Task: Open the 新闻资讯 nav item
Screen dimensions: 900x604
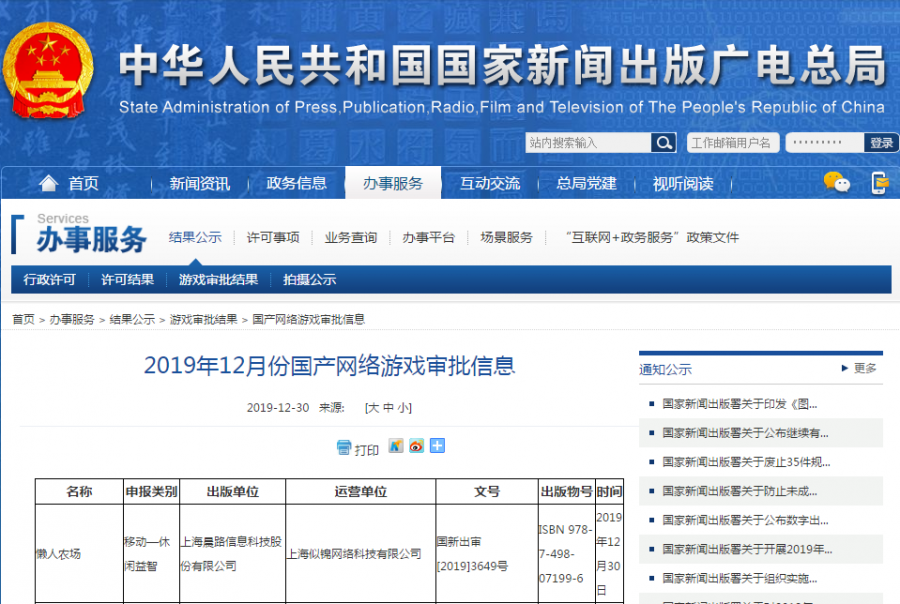Action: point(200,183)
